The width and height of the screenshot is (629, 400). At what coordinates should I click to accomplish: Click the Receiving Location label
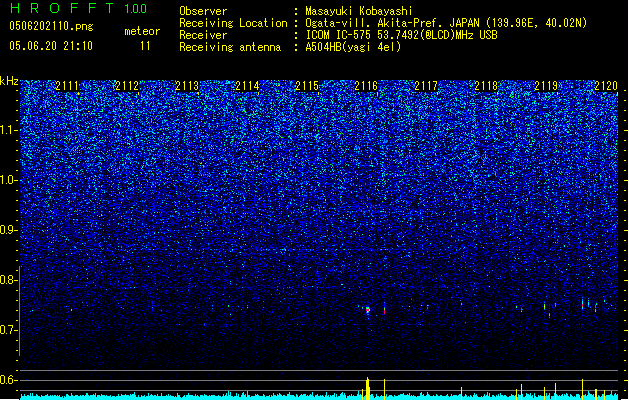[233, 23]
